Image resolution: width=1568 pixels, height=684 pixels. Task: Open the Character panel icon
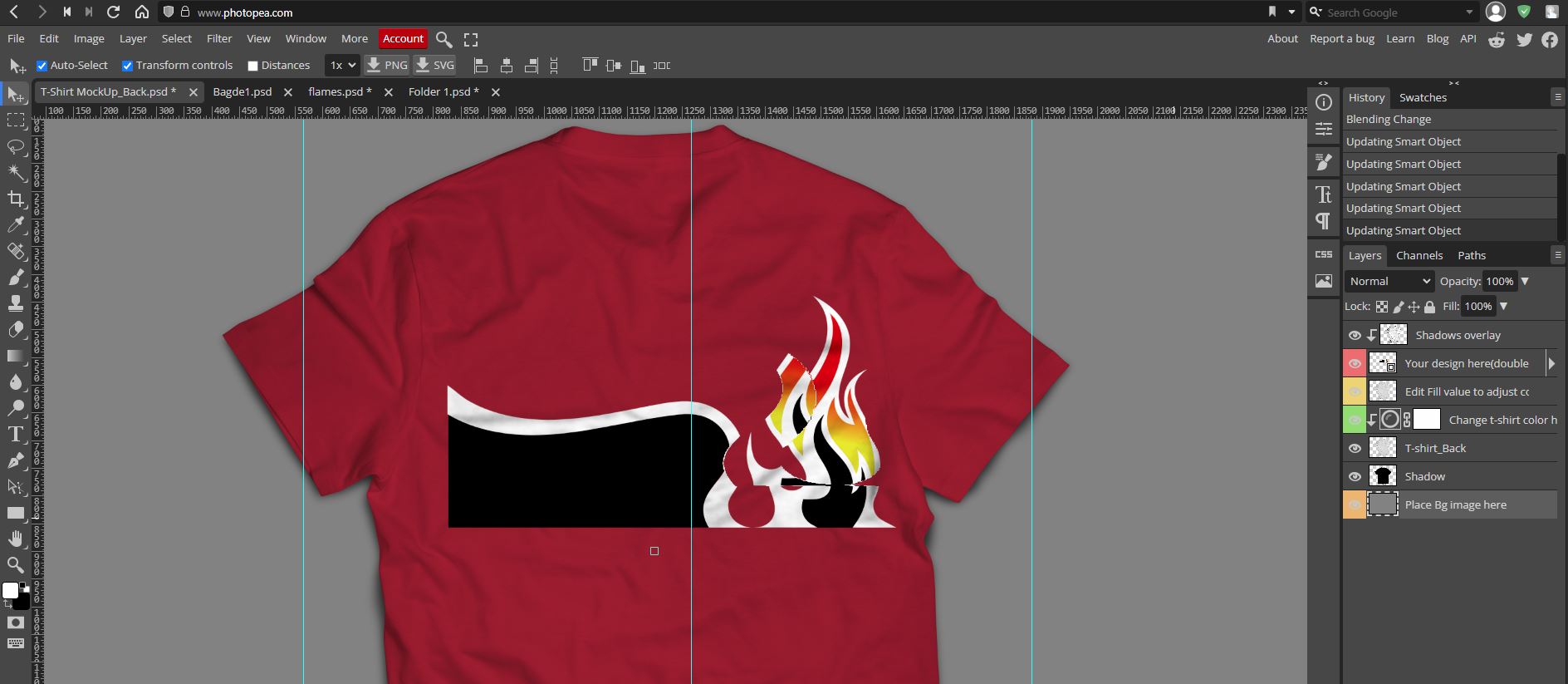(x=1324, y=194)
